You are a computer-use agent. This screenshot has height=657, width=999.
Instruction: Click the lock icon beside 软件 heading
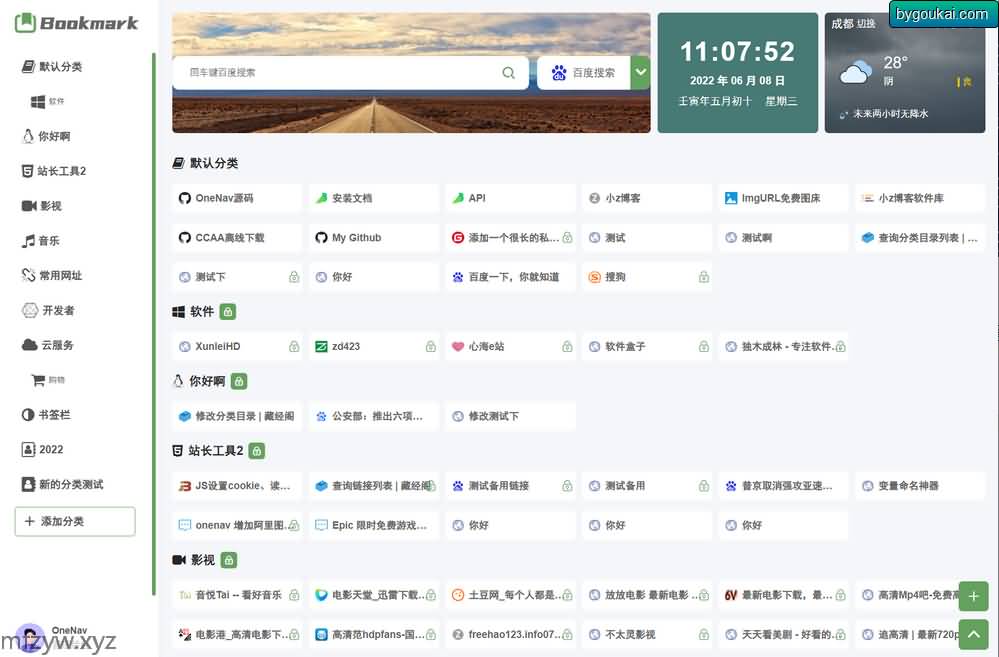pos(228,312)
